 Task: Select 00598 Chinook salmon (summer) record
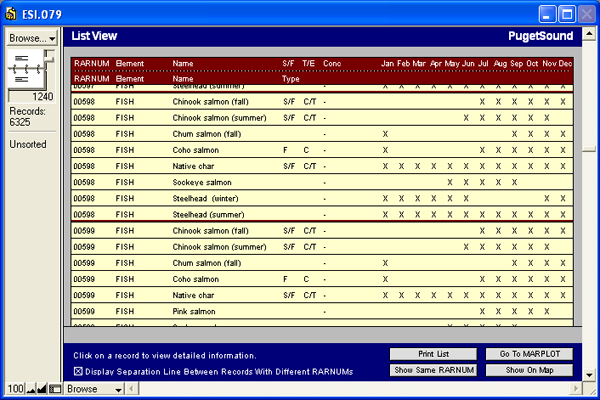[x=322, y=118]
